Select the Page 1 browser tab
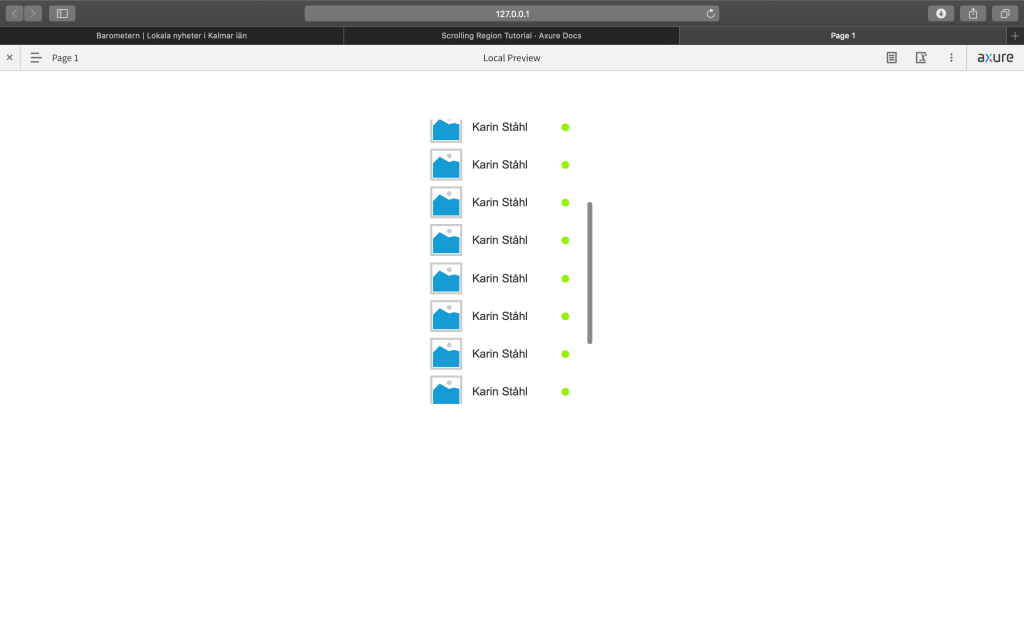The width and height of the screenshot is (1024, 640). coord(843,35)
